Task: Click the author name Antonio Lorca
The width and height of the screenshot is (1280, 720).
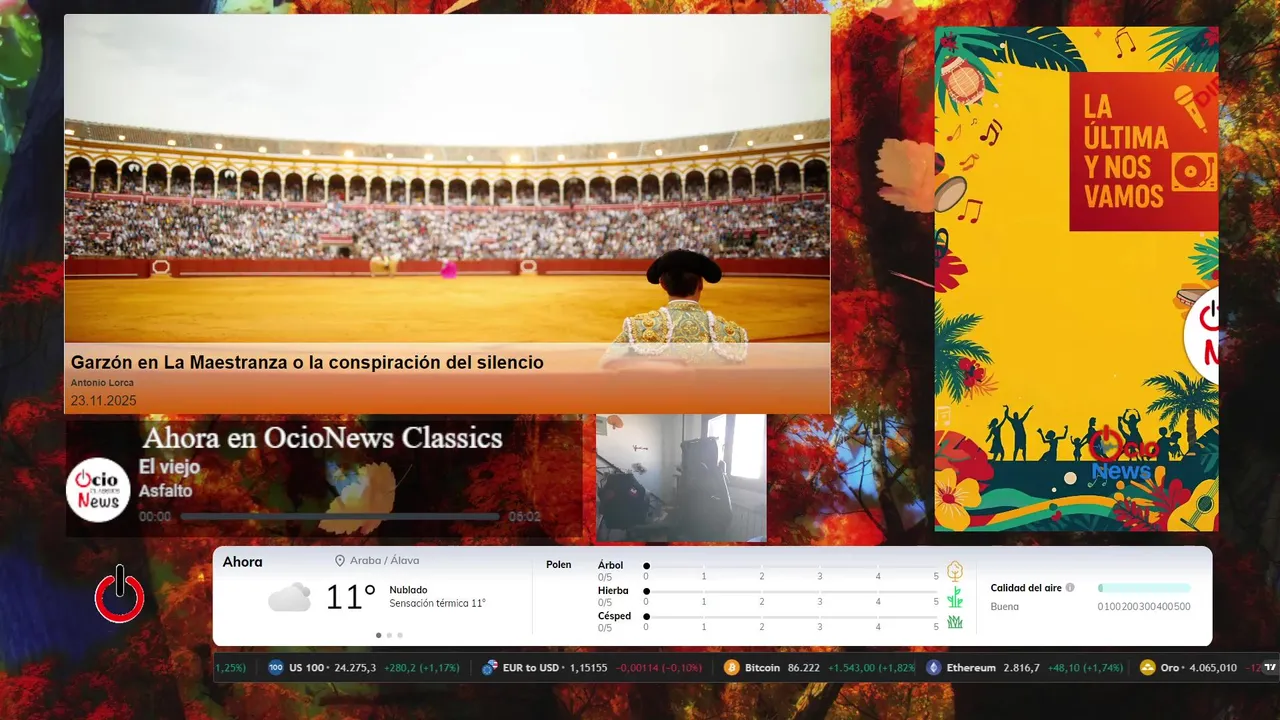Action: [102, 383]
